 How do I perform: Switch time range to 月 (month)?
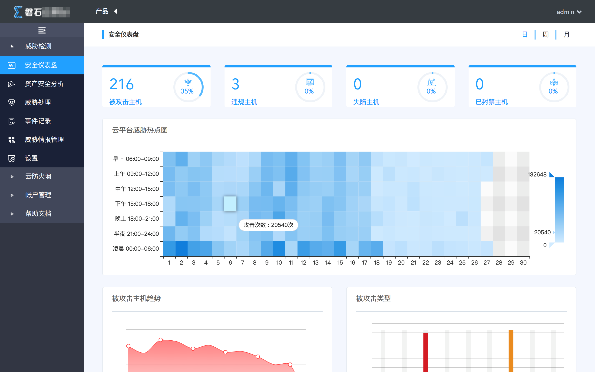pyautogui.click(x=567, y=35)
